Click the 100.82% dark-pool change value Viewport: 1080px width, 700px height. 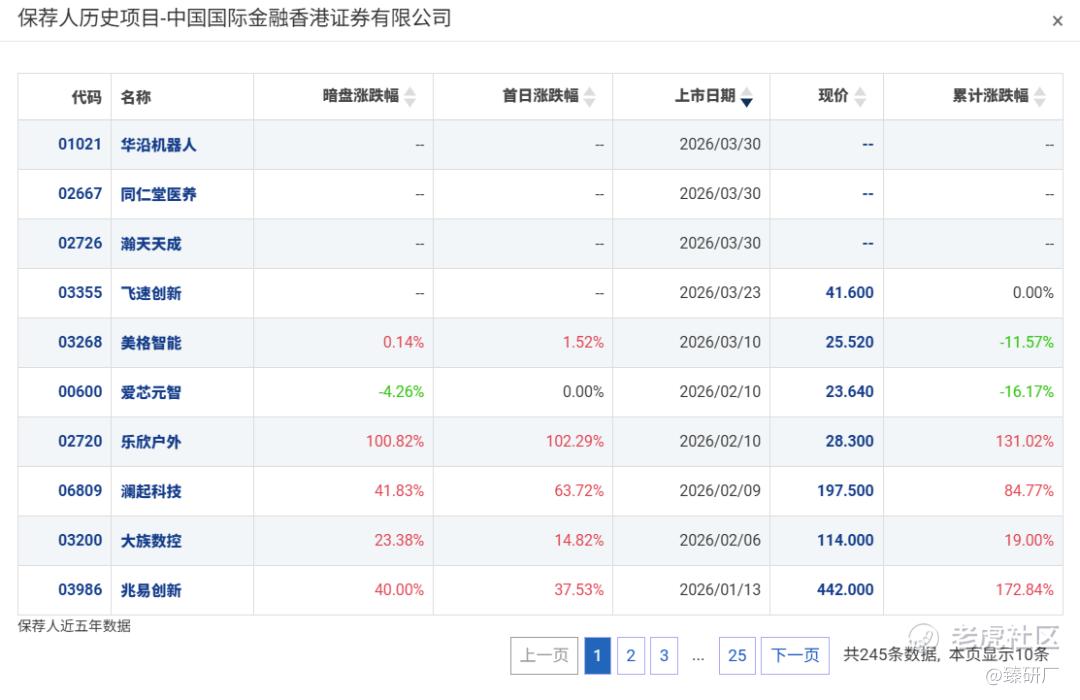395,442
